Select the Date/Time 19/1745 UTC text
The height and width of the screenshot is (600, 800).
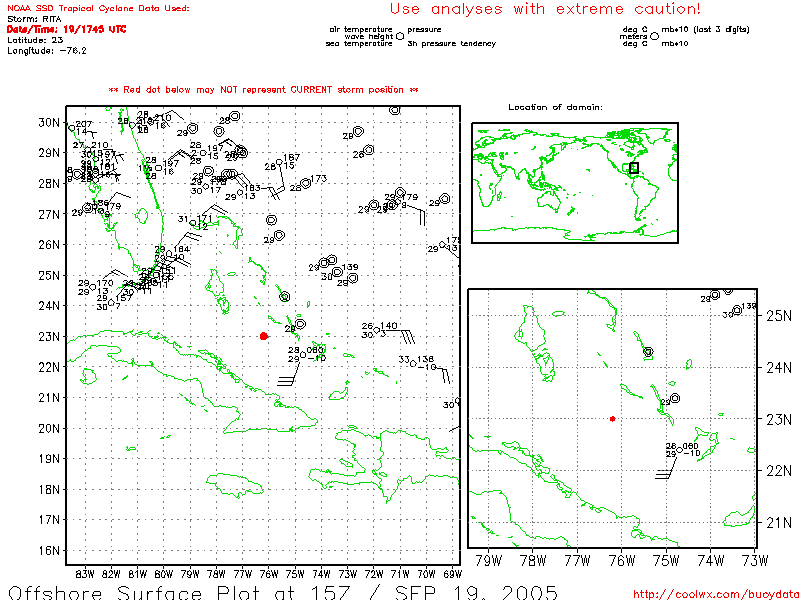pos(66,29)
